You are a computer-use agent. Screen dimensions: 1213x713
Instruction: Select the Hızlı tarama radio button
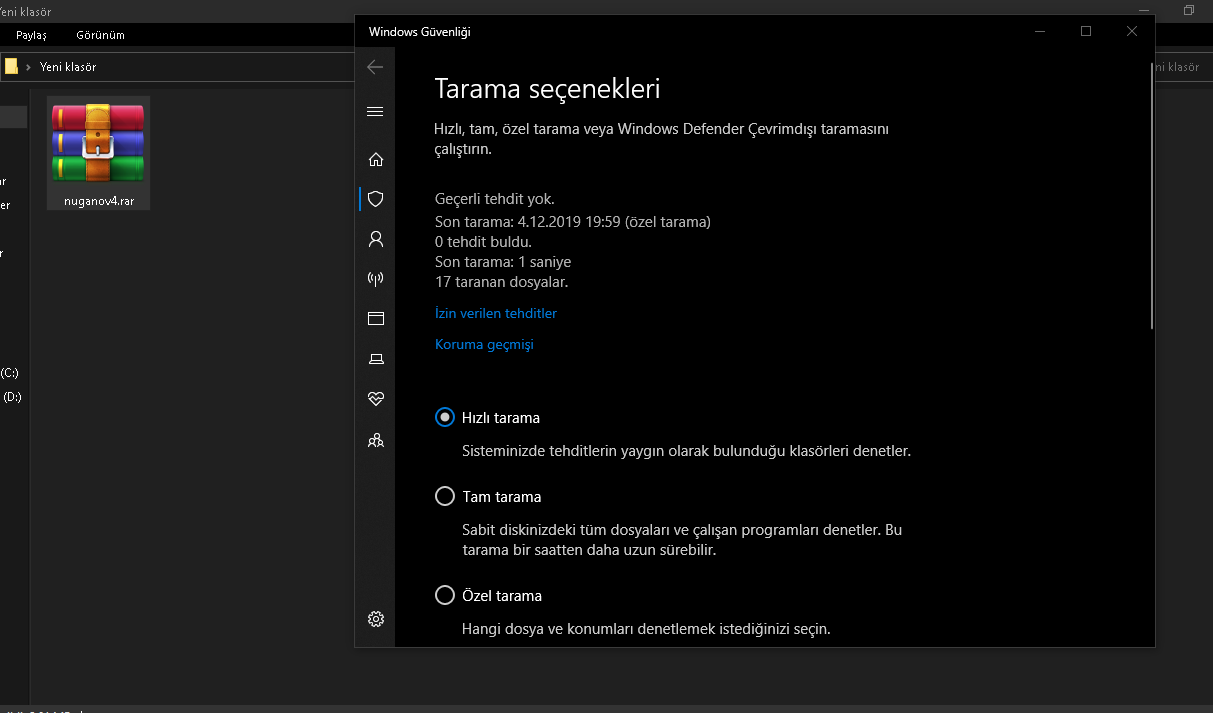[445, 418]
